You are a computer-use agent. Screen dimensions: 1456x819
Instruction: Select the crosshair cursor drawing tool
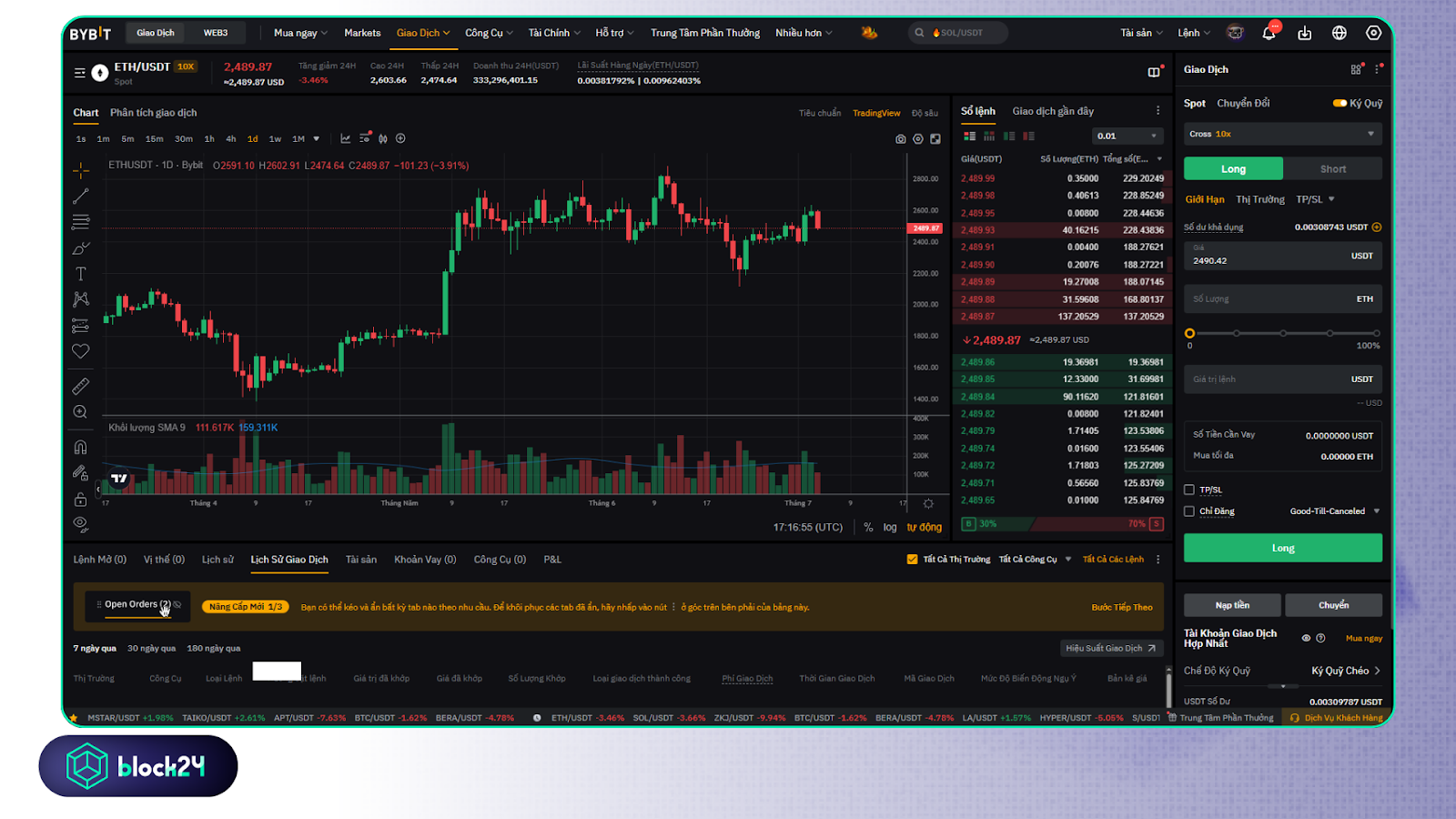81,170
